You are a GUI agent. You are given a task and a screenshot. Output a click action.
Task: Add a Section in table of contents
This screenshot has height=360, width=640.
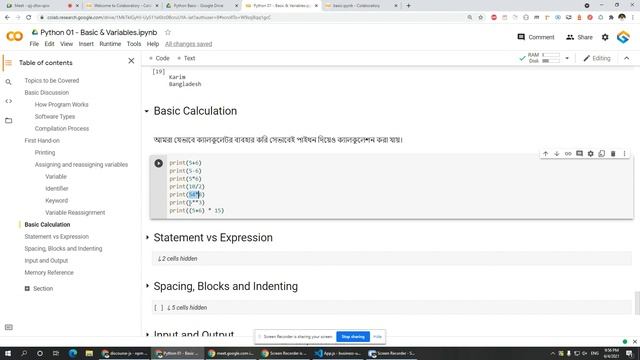point(39,289)
